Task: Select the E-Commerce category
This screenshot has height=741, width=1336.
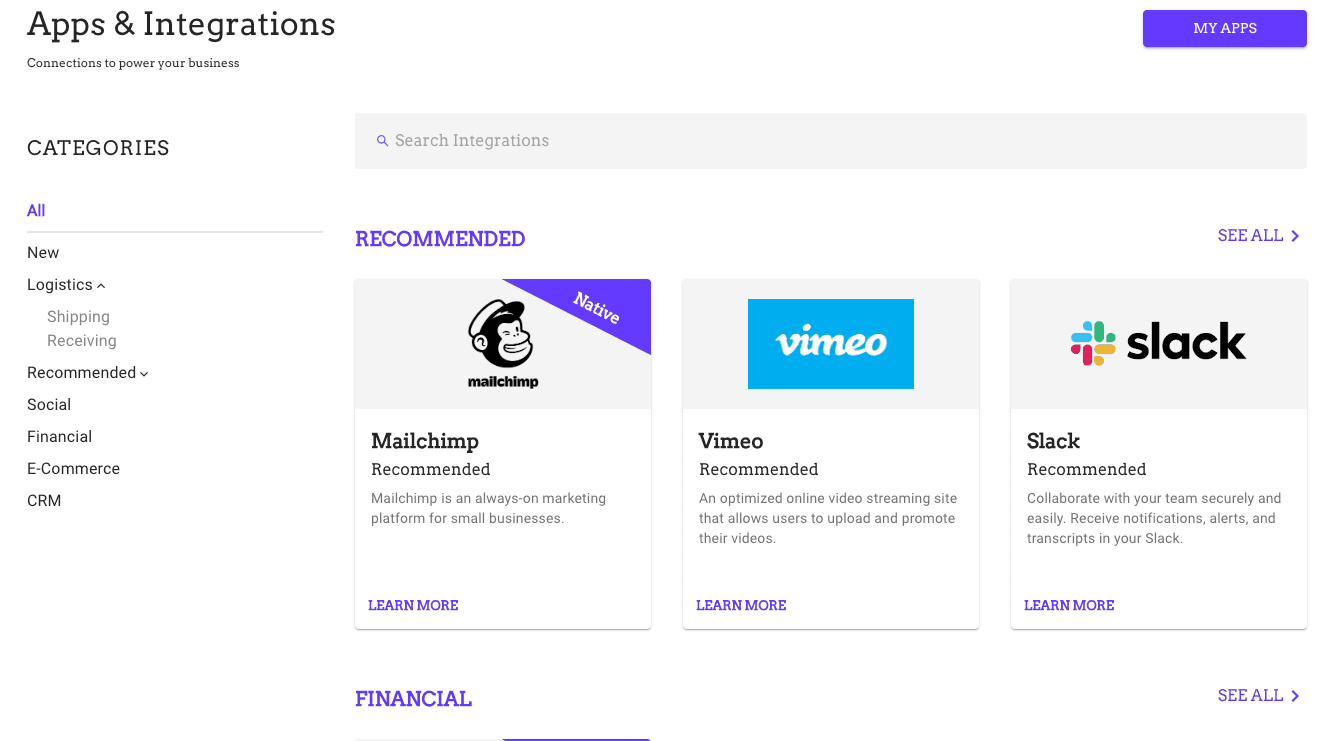Action: tap(73, 468)
